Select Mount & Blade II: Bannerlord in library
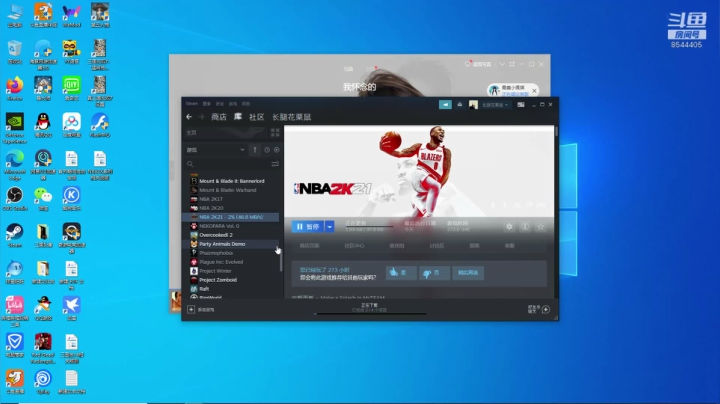 coord(231,181)
